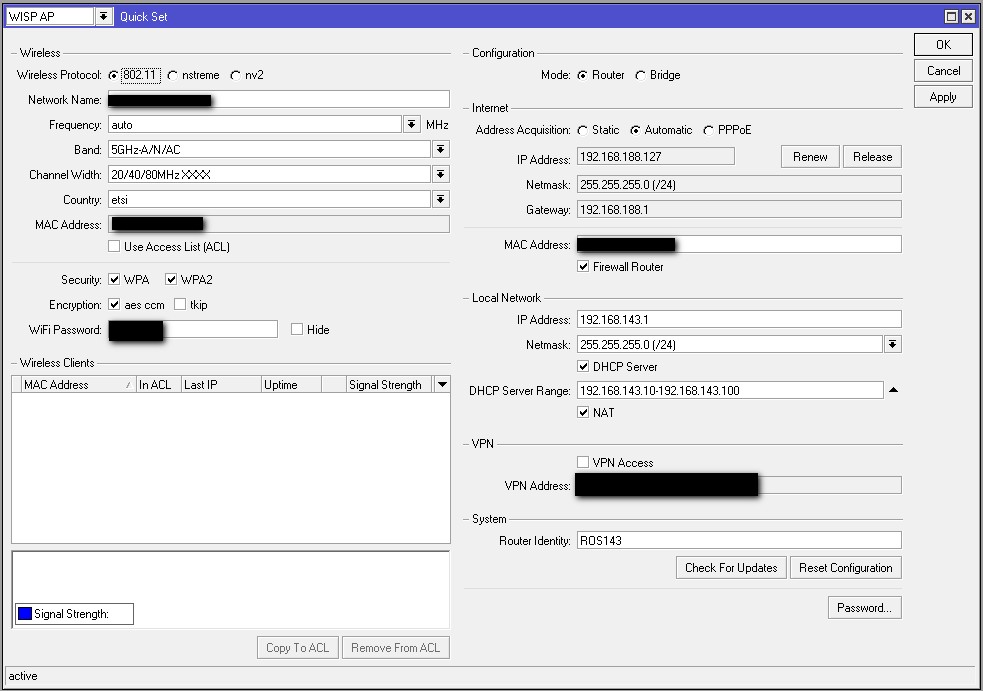Toggle aes ccm encryption
983x691 pixels.
tap(114, 304)
